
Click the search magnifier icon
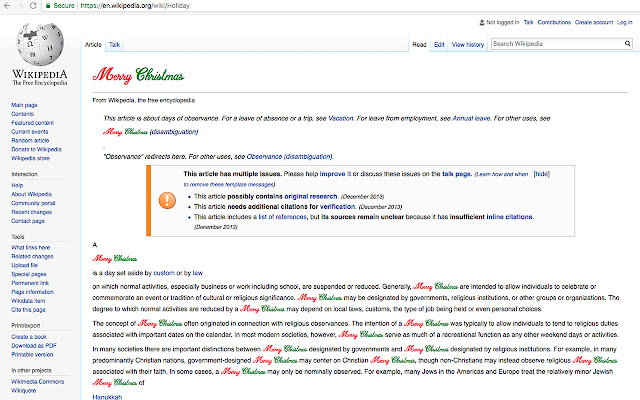click(625, 44)
